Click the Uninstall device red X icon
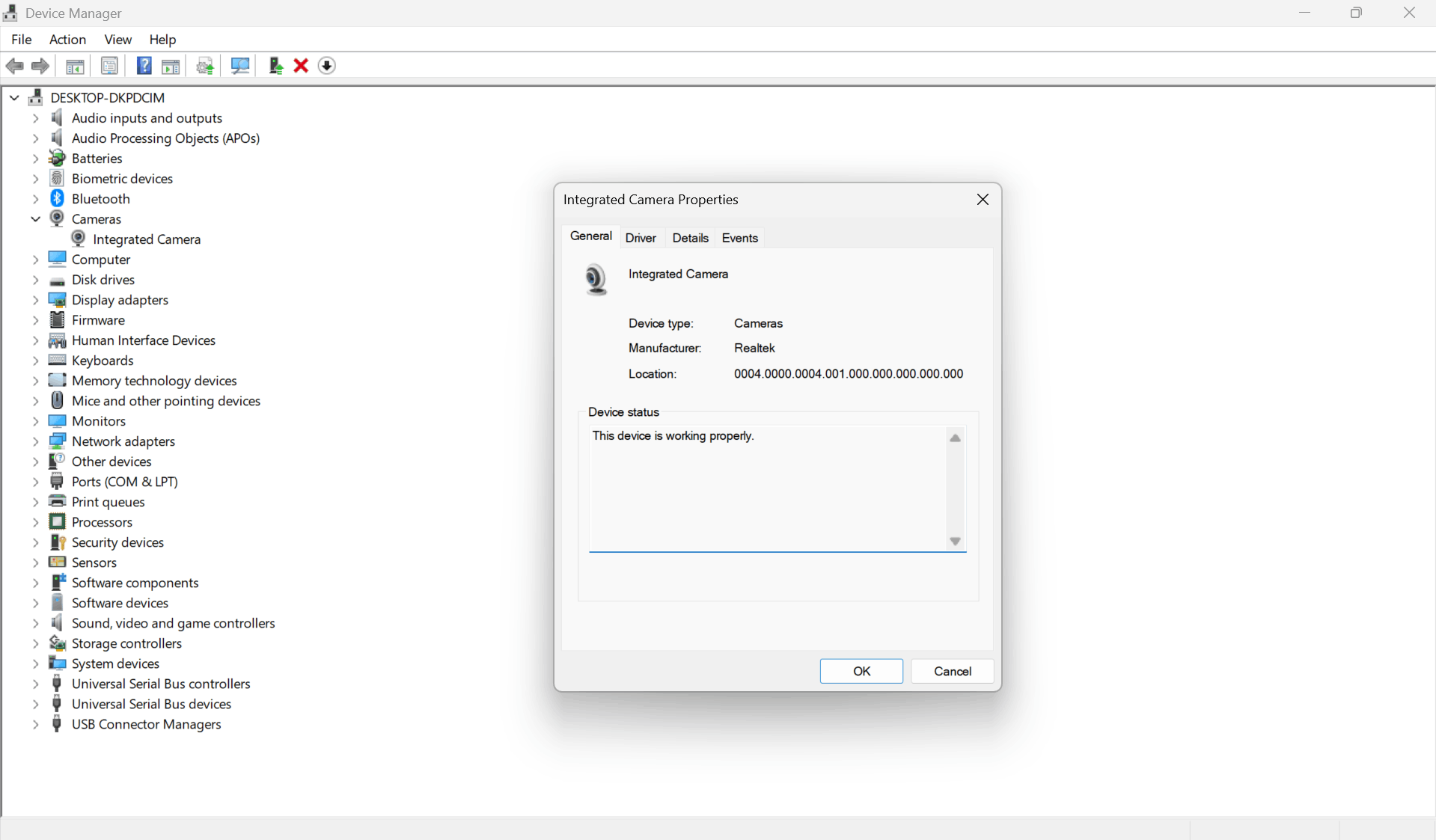The image size is (1436, 840). click(299, 66)
